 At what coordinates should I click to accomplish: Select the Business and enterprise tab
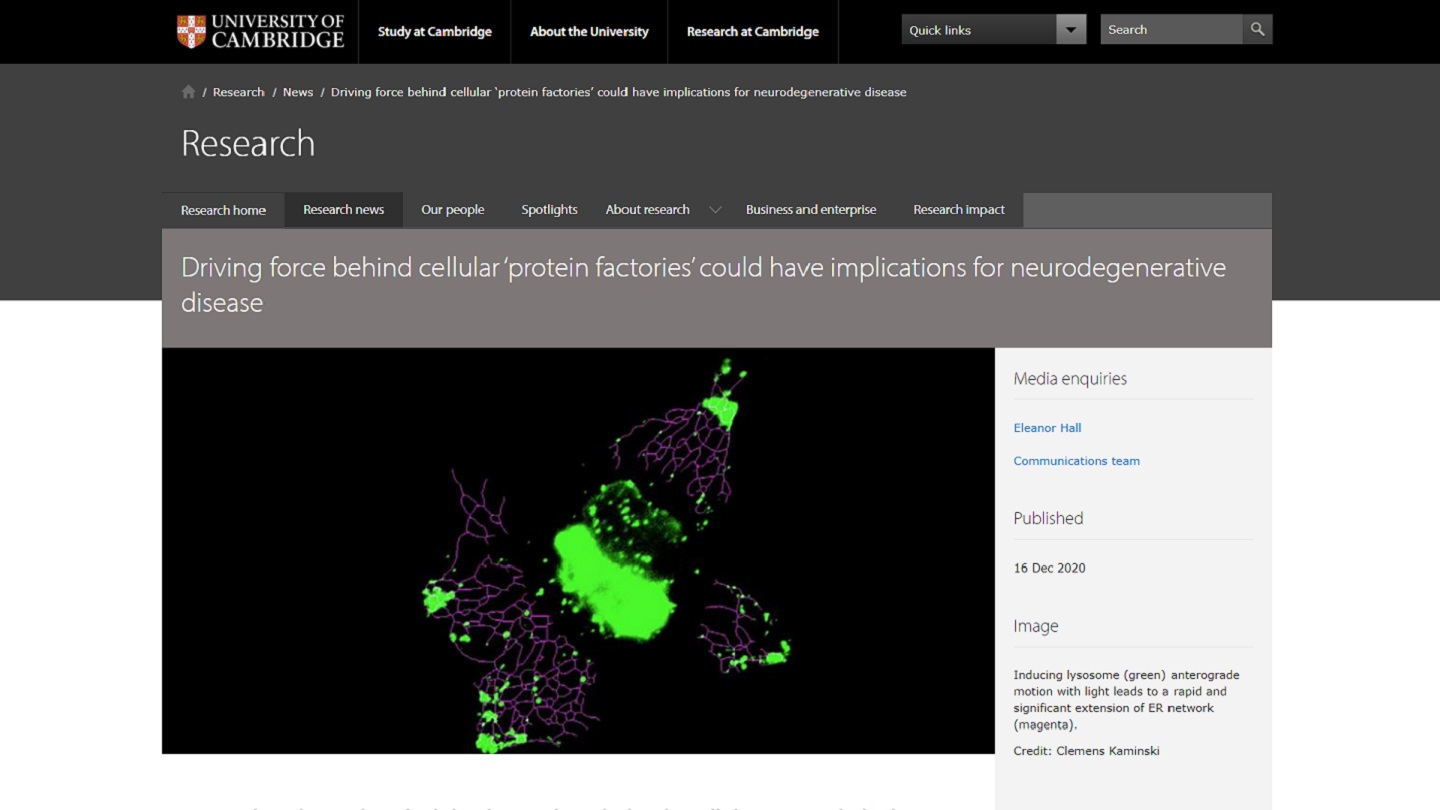(810, 210)
